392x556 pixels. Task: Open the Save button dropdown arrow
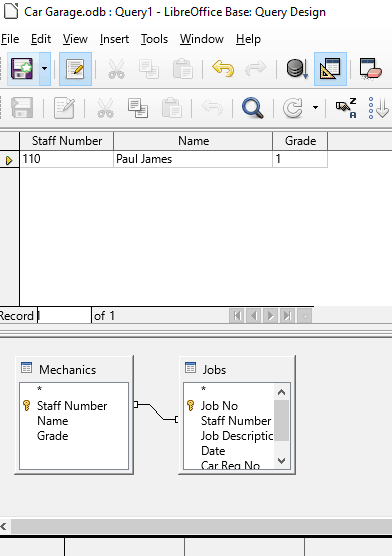point(45,69)
